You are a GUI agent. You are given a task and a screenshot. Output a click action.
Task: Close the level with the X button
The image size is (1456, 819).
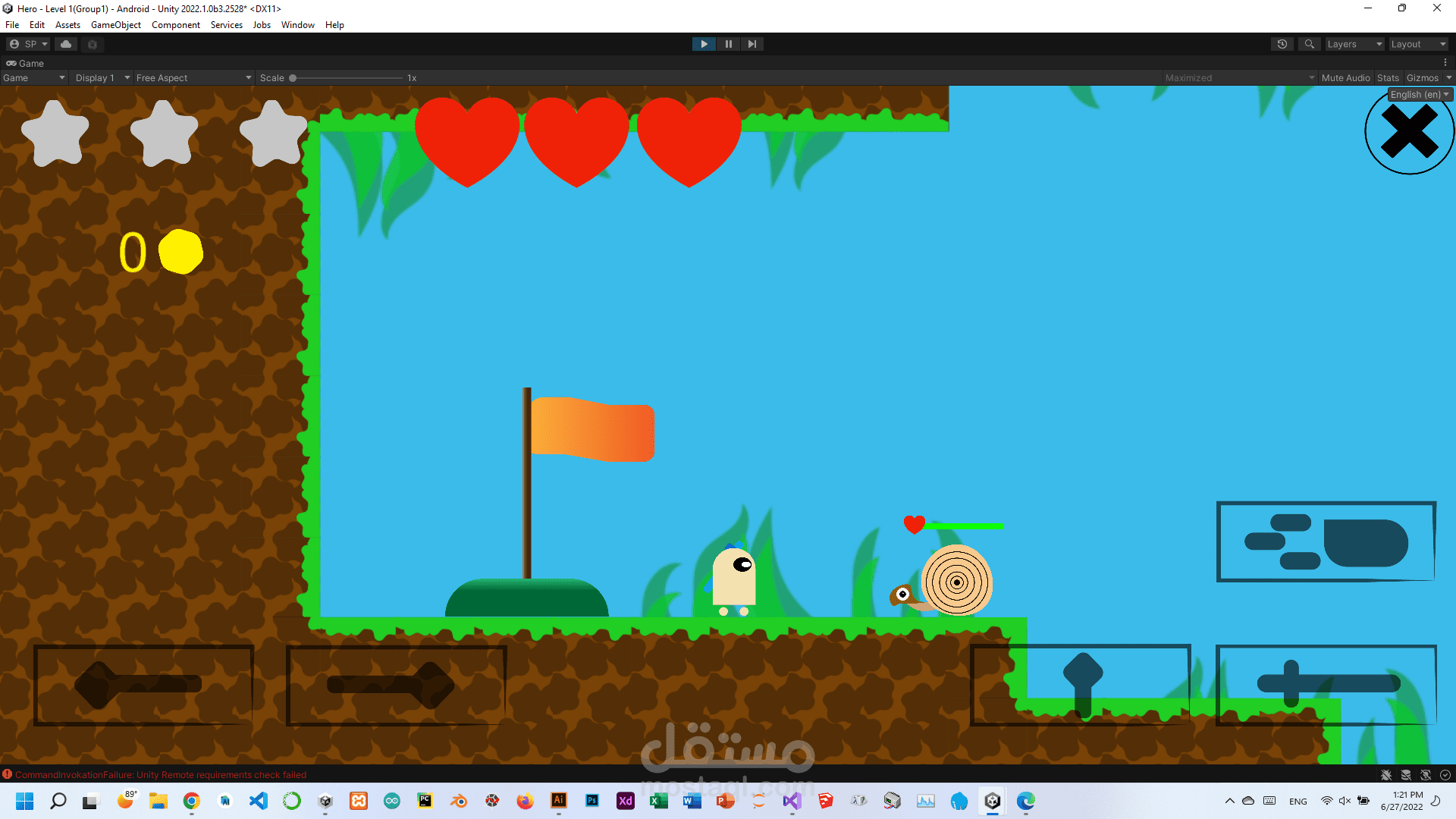click(1409, 132)
